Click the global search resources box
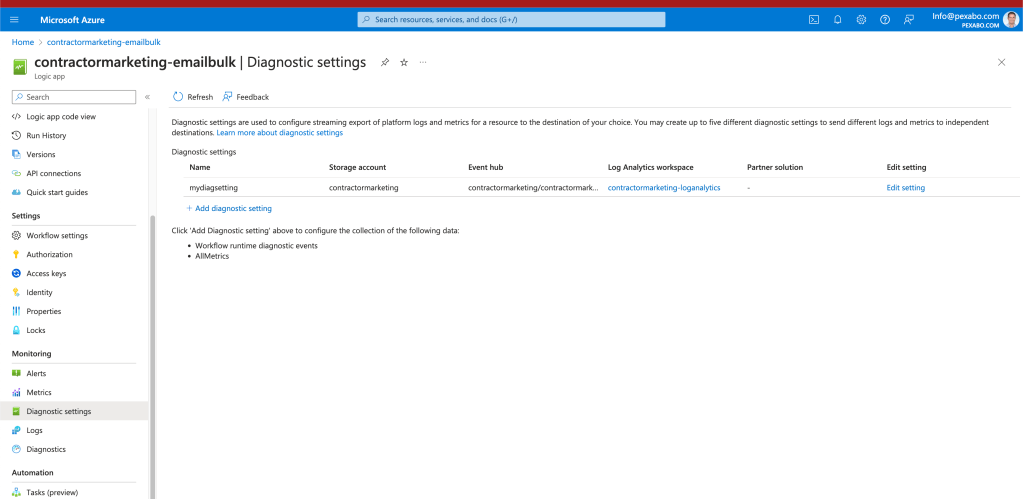This screenshot has width=1023, height=499. click(x=512, y=20)
